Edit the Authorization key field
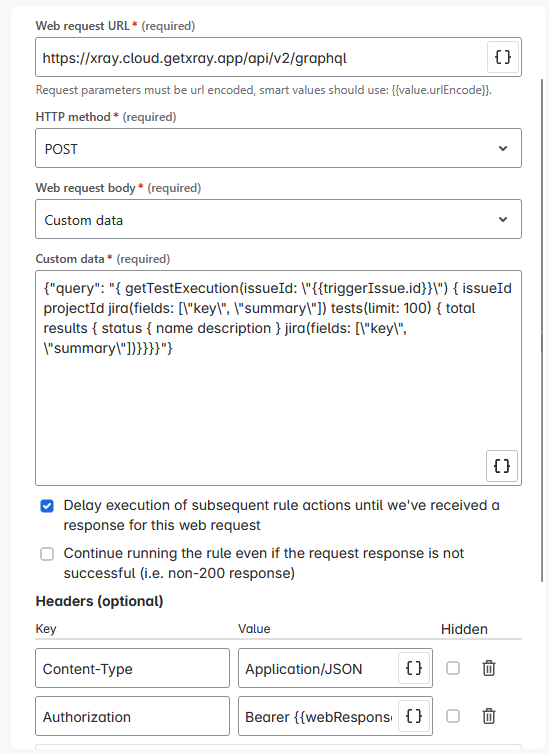Viewport: 549px width, 754px height. (x=132, y=716)
